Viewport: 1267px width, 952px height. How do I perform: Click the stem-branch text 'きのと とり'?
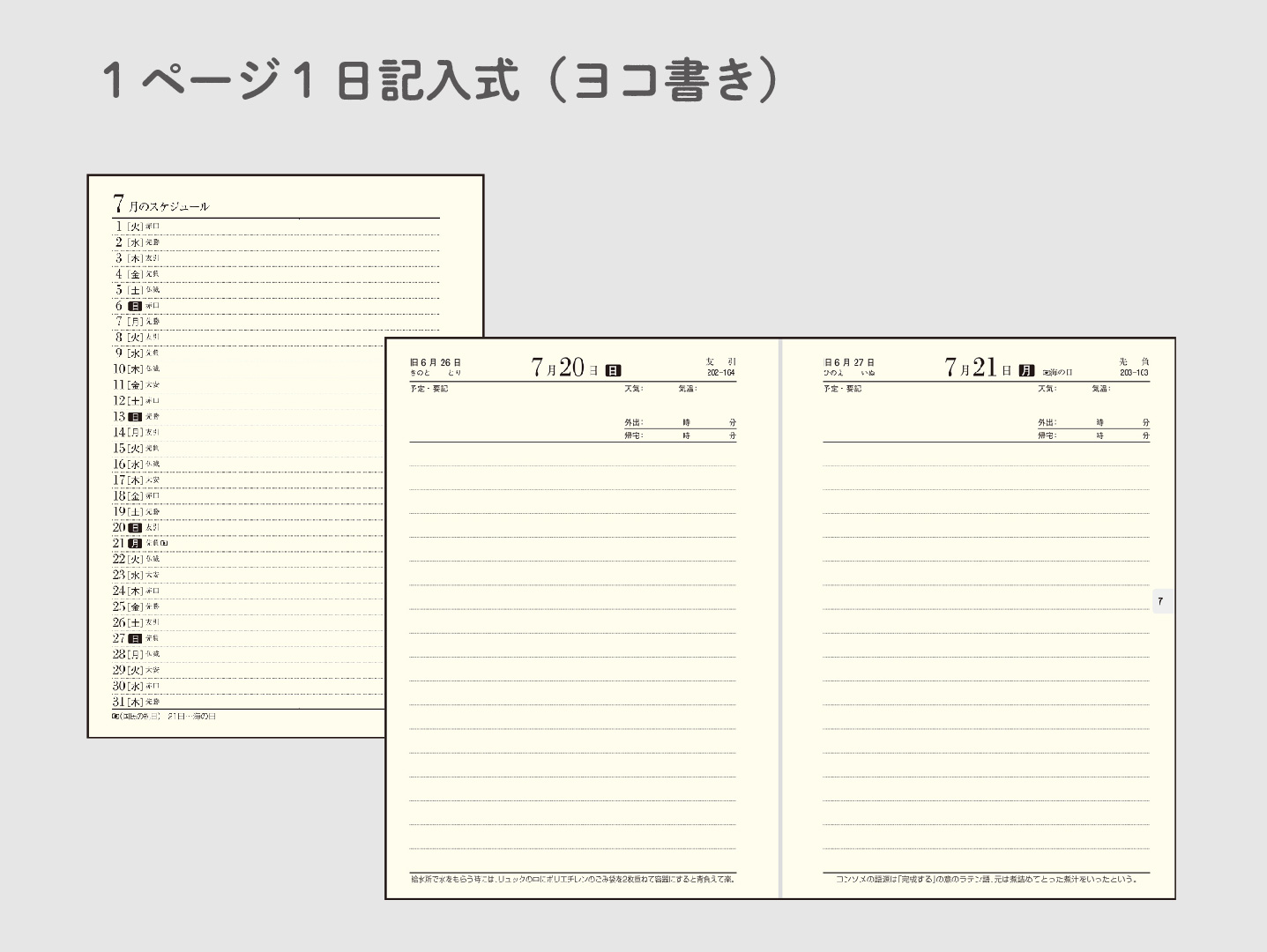coord(436,374)
